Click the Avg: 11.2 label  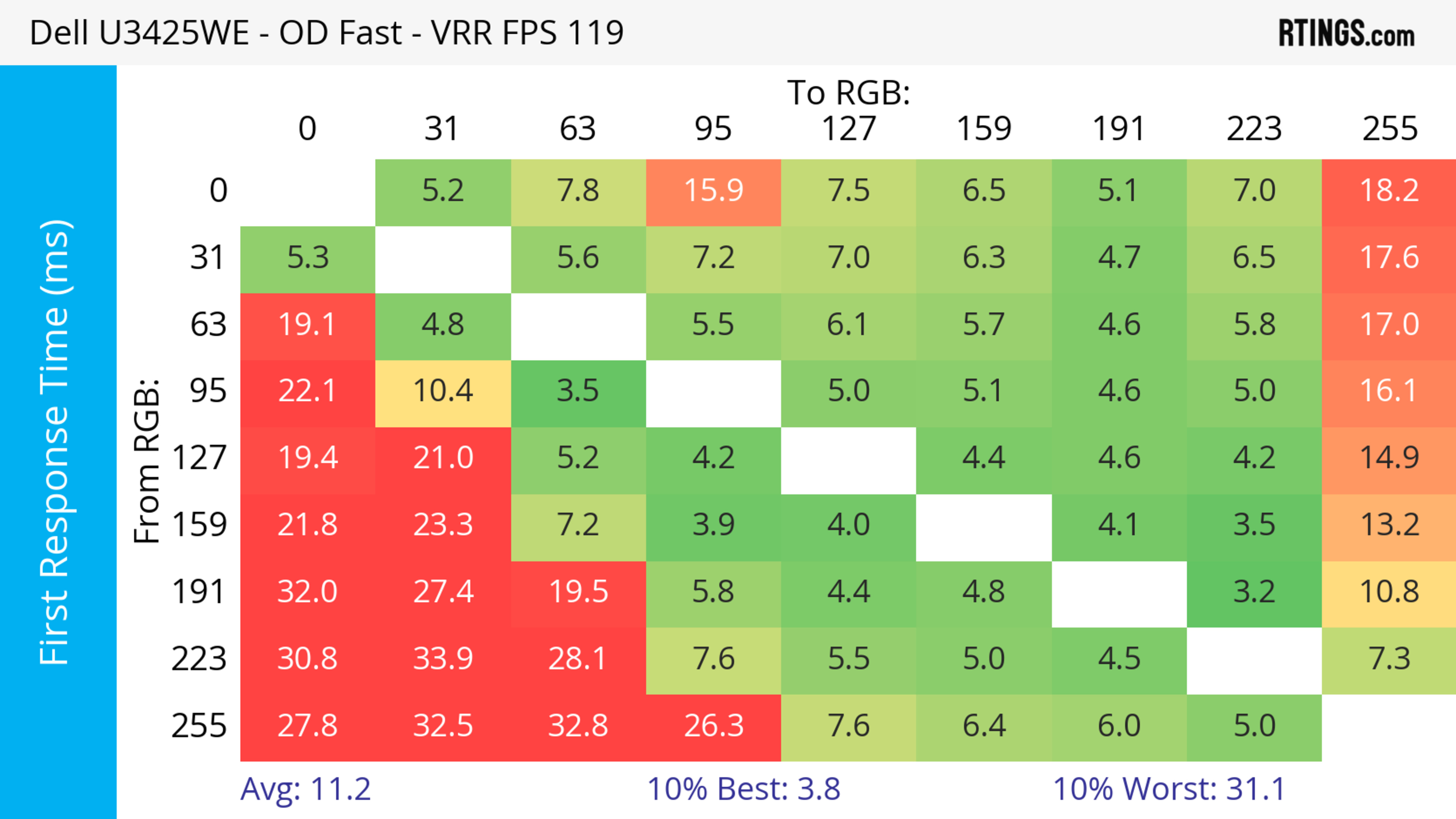click(305, 789)
